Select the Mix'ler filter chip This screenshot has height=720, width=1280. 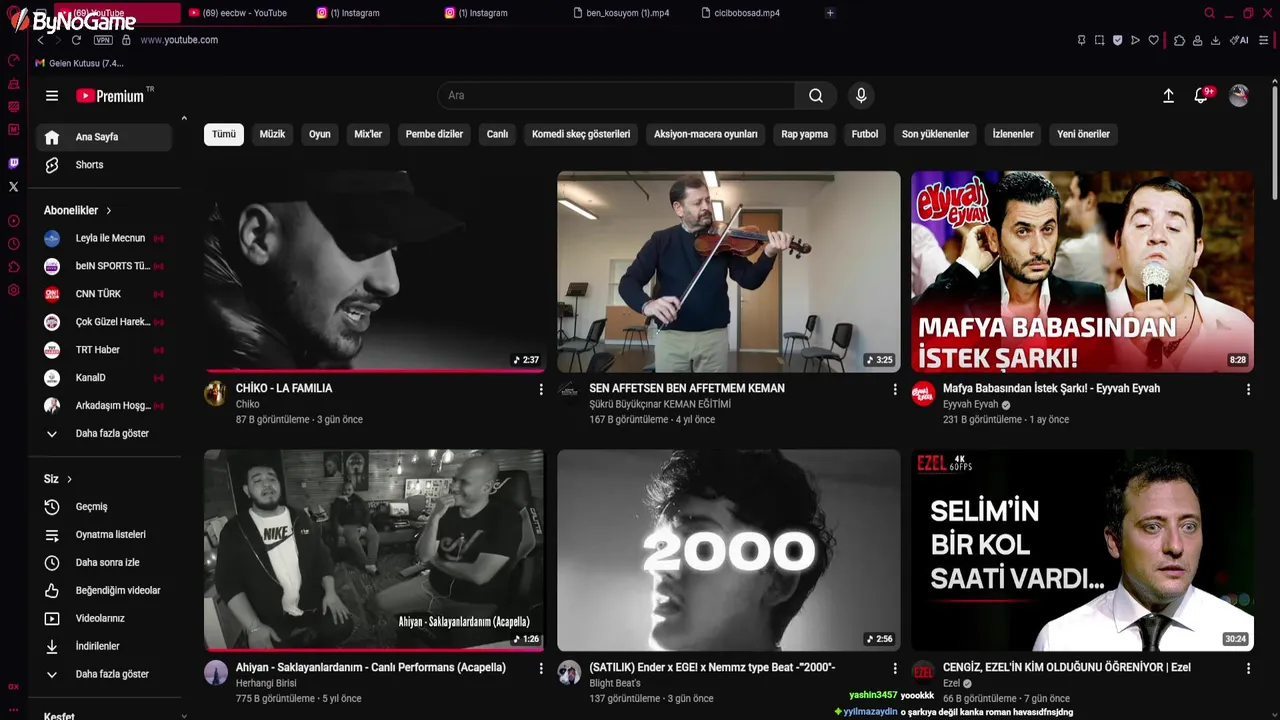pyautogui.click(x=368, y=134)
